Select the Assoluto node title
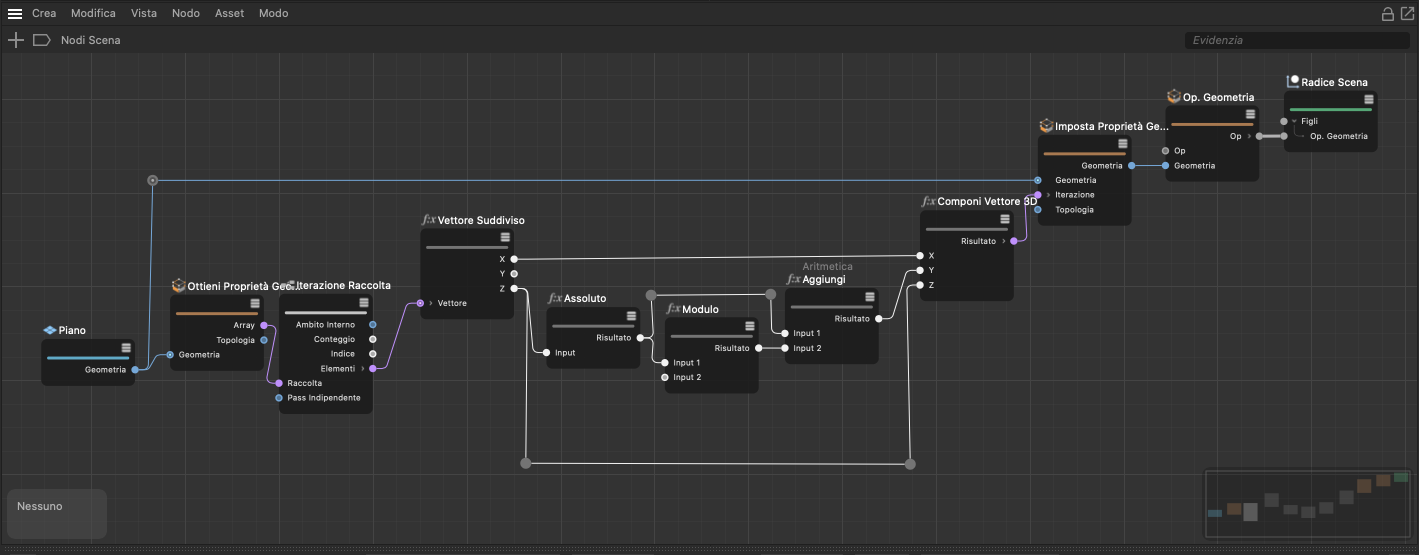 tap(585, 298)
